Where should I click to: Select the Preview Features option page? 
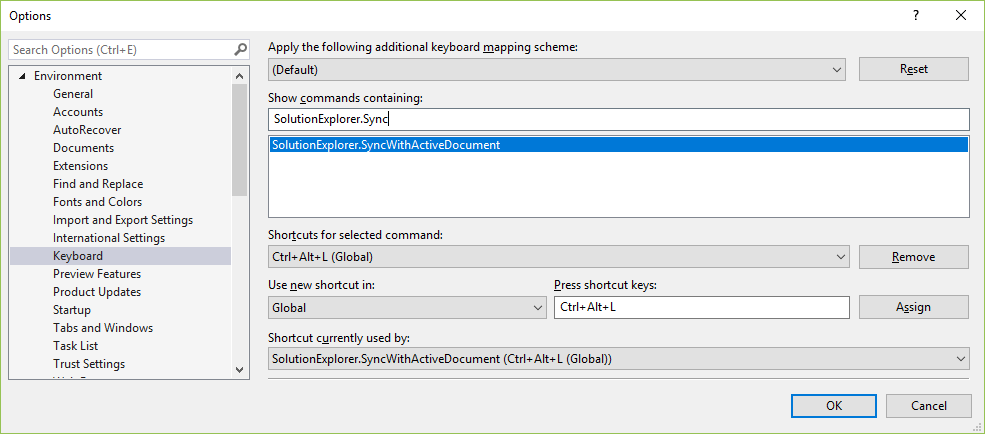point(96,274)
